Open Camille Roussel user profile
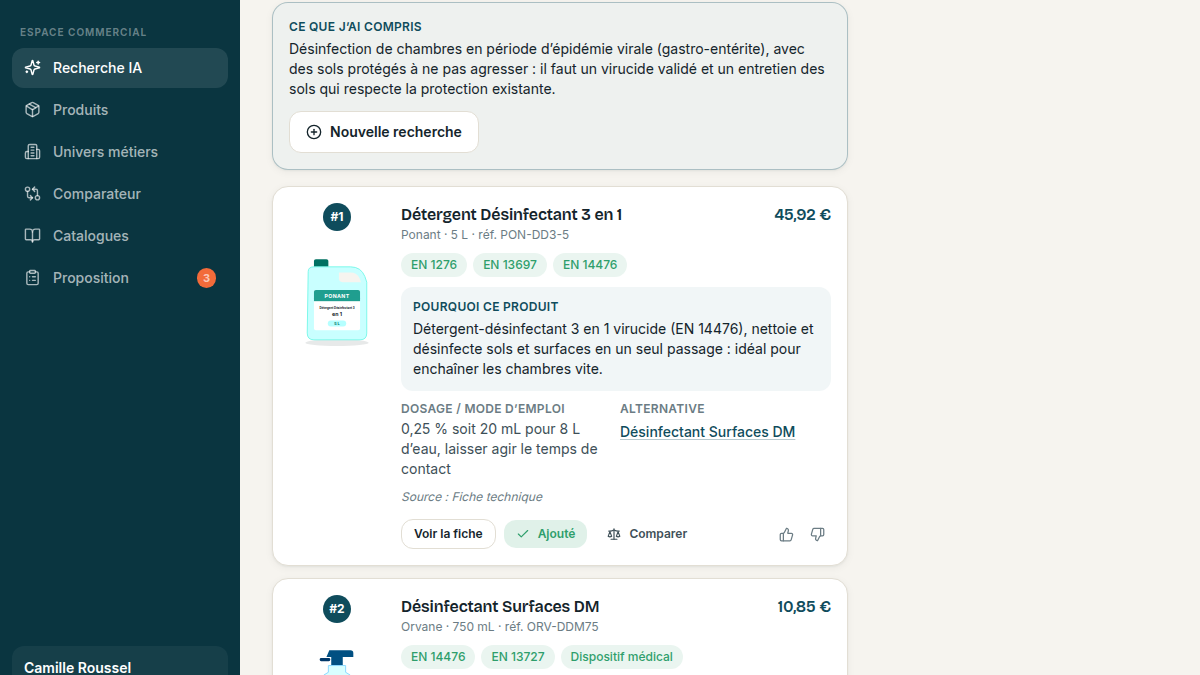This screenshot has height=675, width=1200. [x=120, y=661]
